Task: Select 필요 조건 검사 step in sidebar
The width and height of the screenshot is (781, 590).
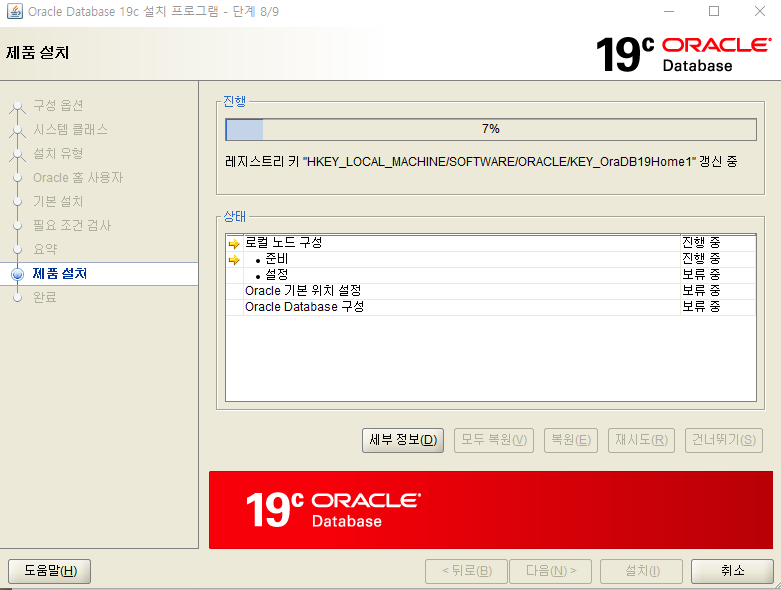Action: [72, 226]
